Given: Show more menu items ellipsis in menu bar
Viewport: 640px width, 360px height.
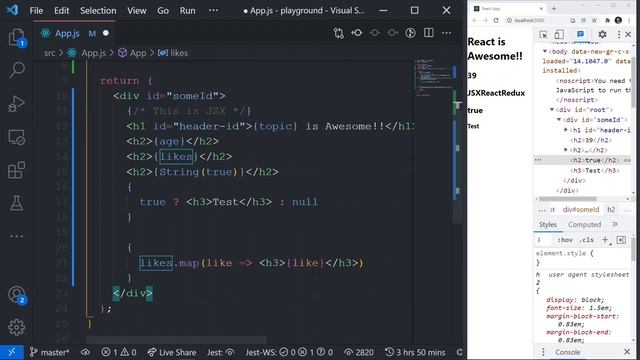Looking at the screenshot, I should coord(213,11).
